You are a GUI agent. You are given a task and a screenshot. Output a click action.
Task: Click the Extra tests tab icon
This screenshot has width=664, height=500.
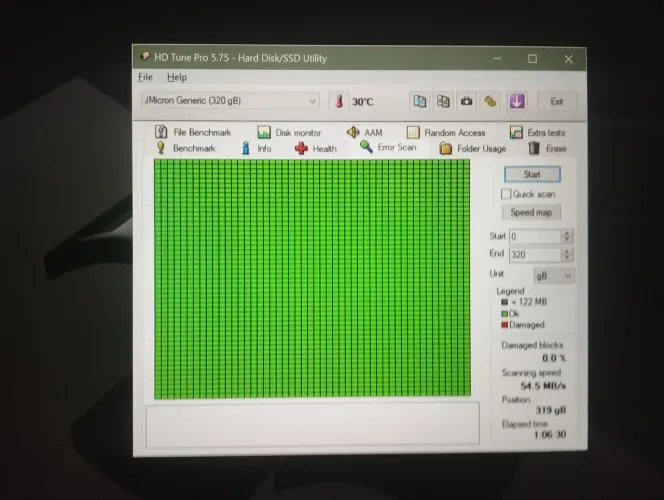pyautogui.click(x=516, y=133)
